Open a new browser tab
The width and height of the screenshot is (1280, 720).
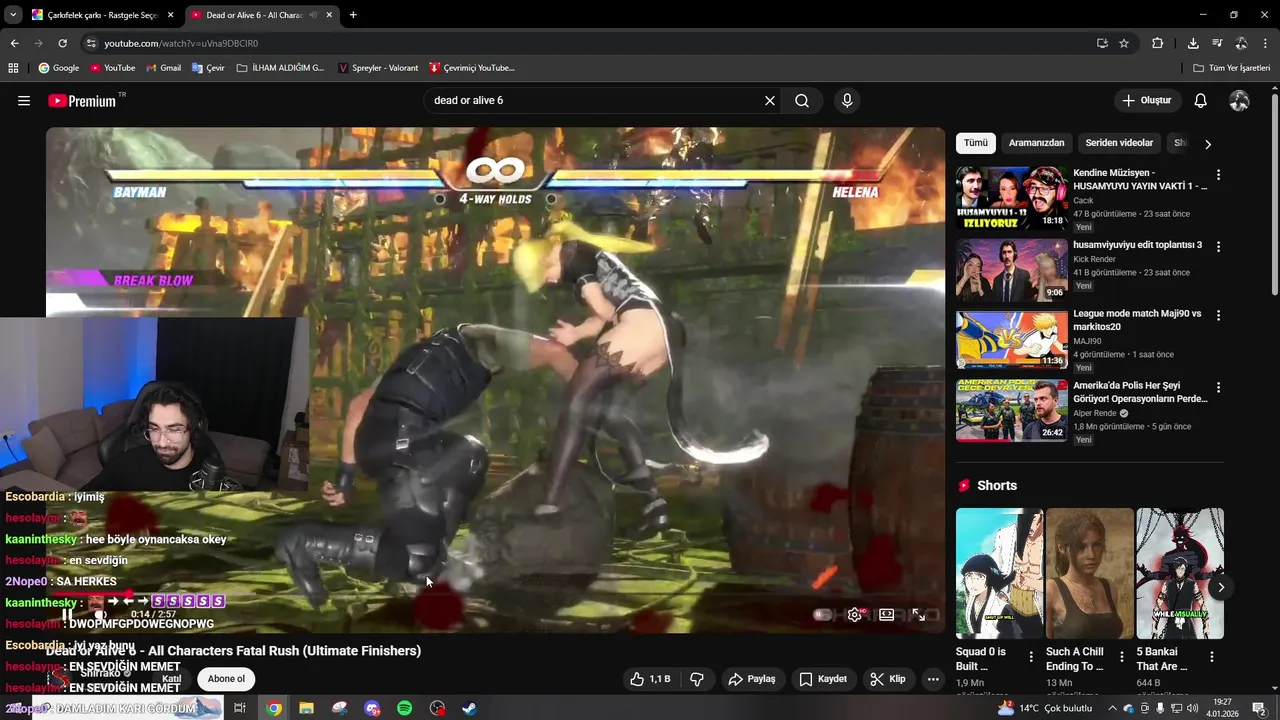(x=353, y=15)
